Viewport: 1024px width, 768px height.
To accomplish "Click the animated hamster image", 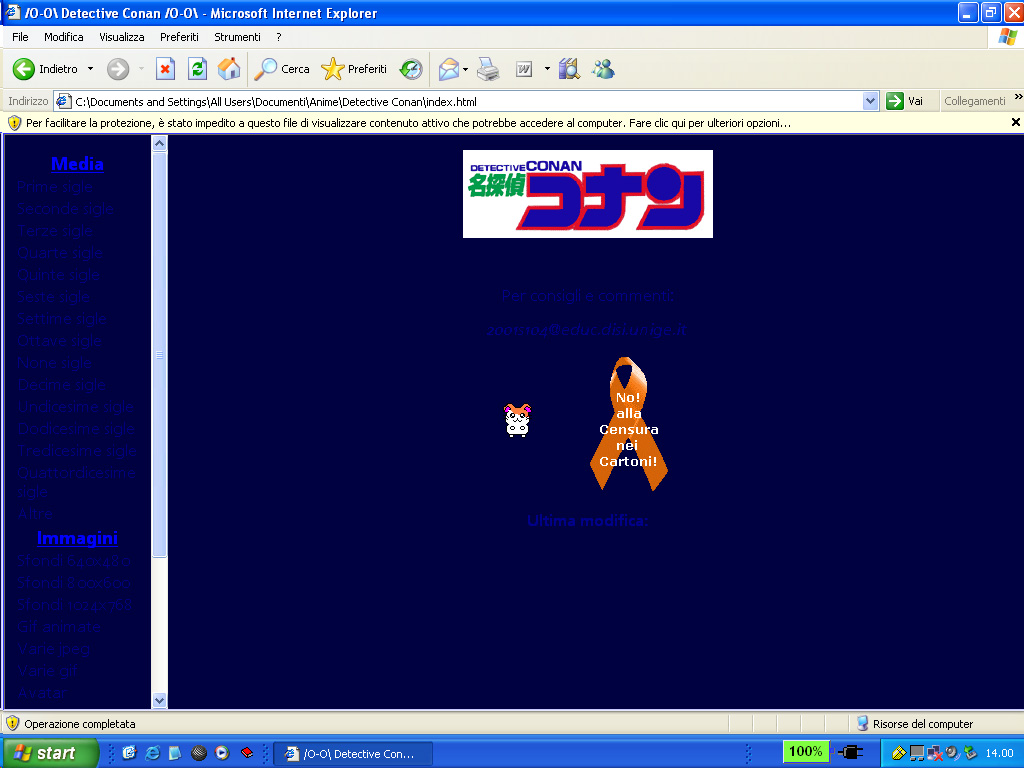I will coord(518,420).
